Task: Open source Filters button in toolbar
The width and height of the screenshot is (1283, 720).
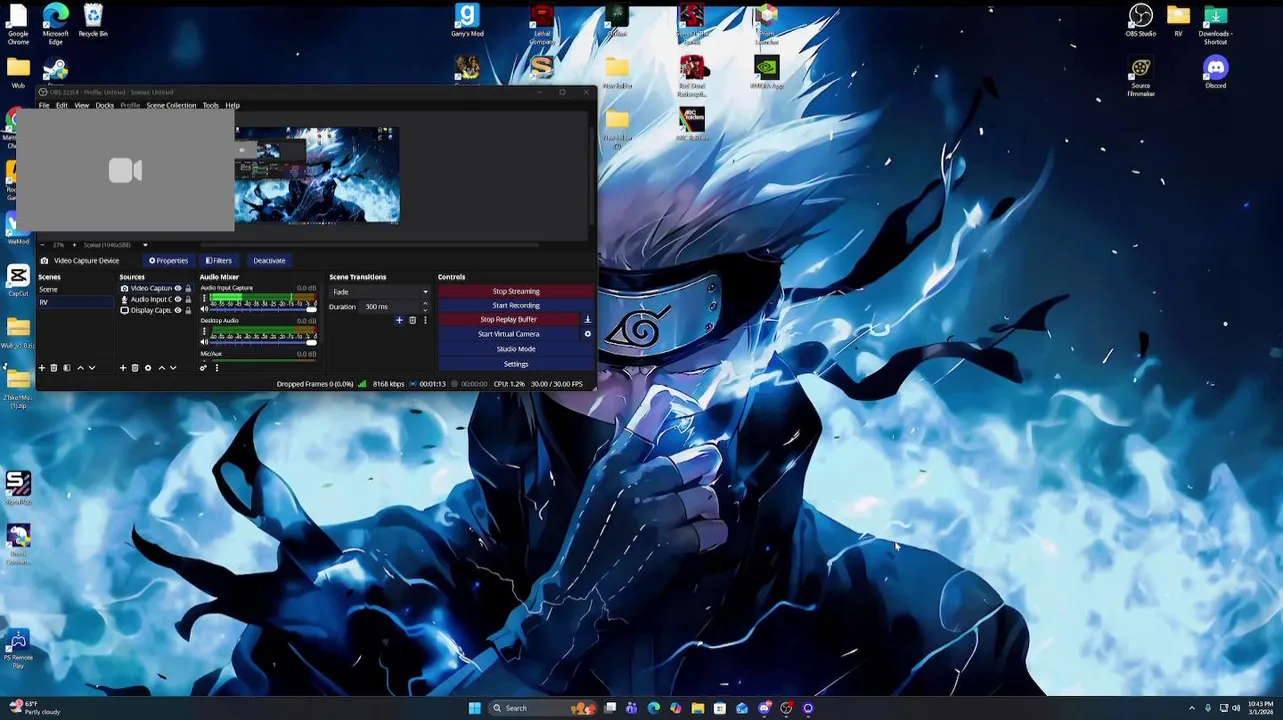Action: tap(219, 260)
